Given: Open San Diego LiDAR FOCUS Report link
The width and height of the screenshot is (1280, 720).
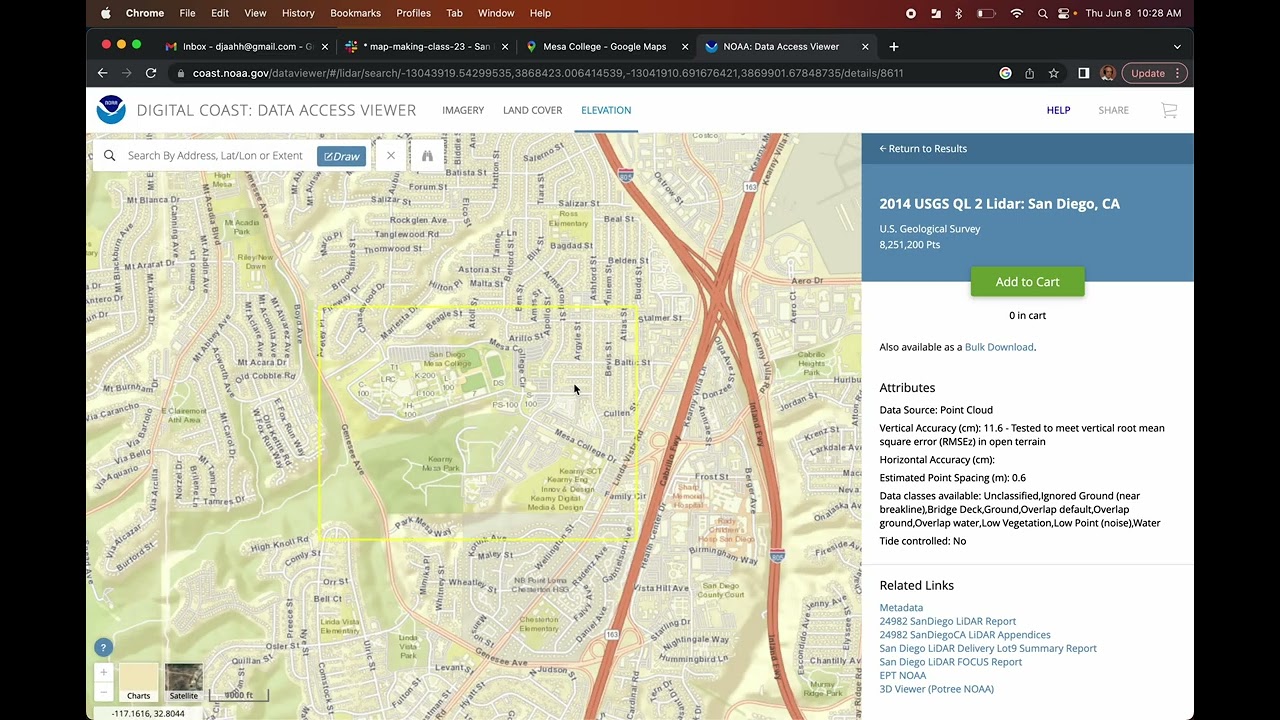Looking at the screenshot, I should pos(950,662).
